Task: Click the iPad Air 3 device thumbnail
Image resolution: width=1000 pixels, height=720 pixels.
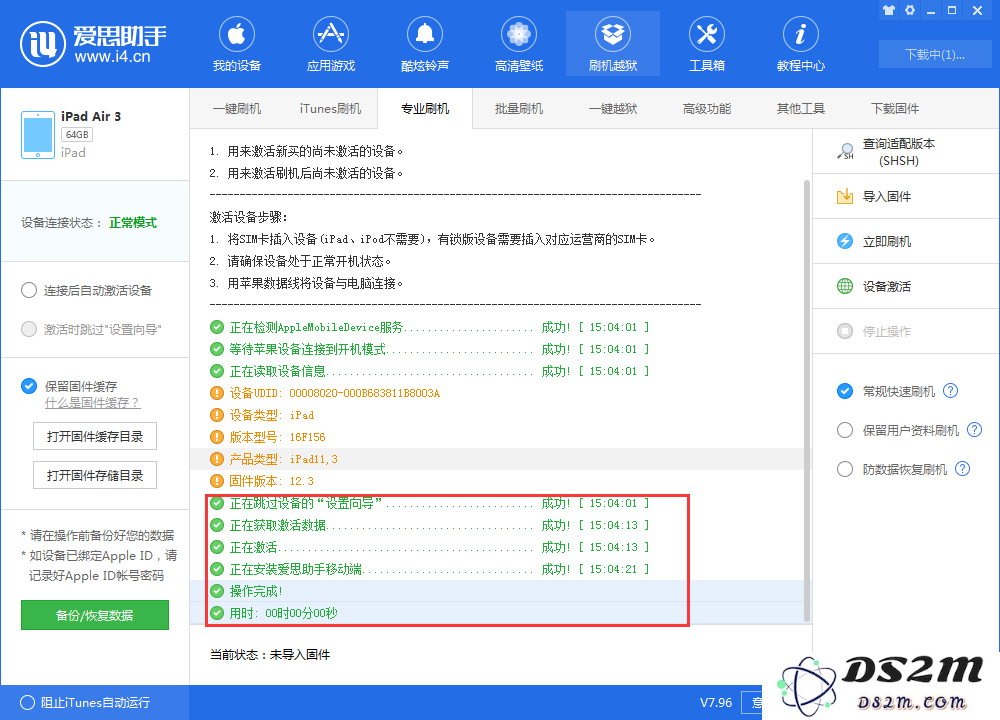Action: (x=38, y=135)
